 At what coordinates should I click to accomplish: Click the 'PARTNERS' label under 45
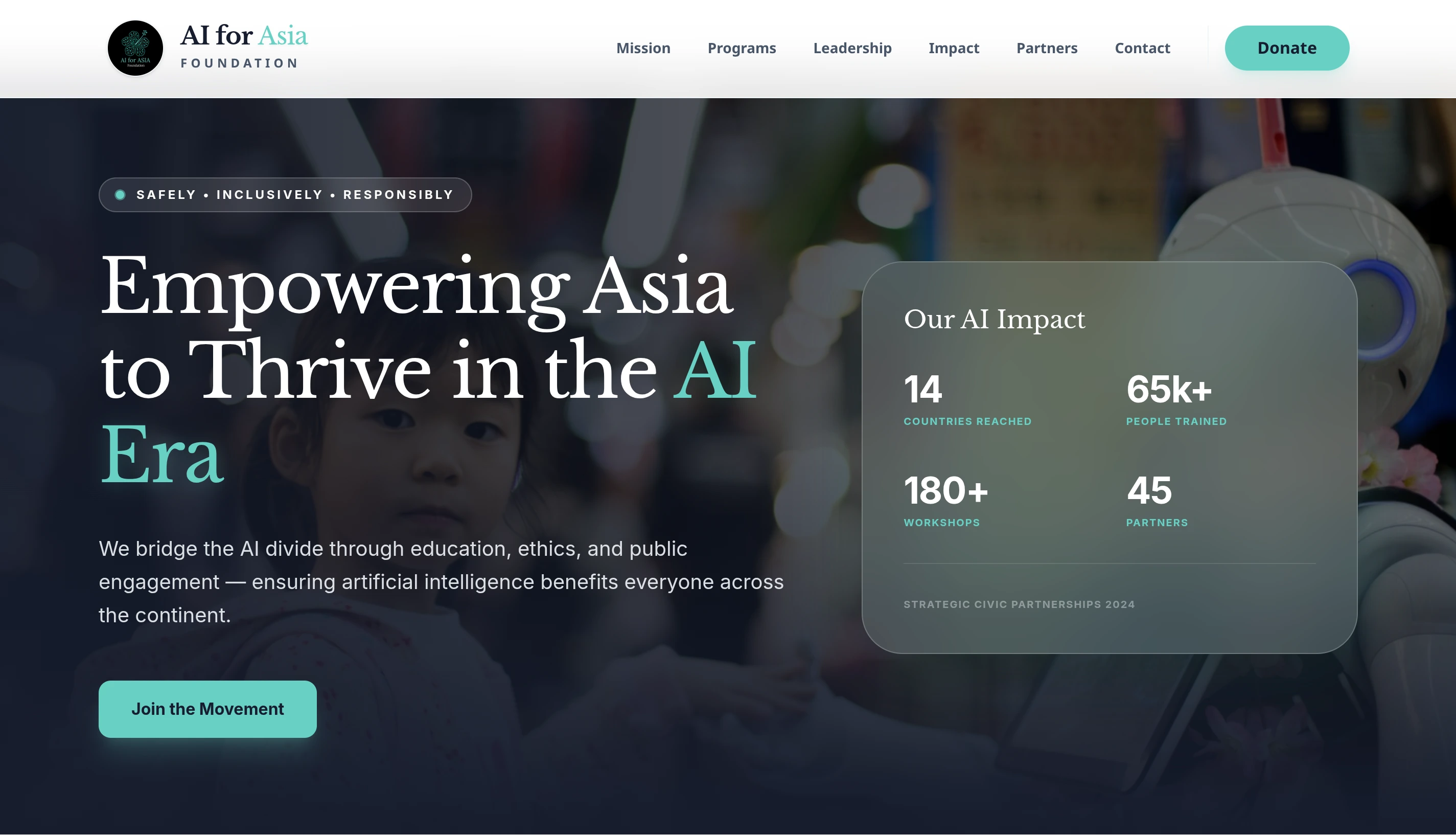[1157, 523]
